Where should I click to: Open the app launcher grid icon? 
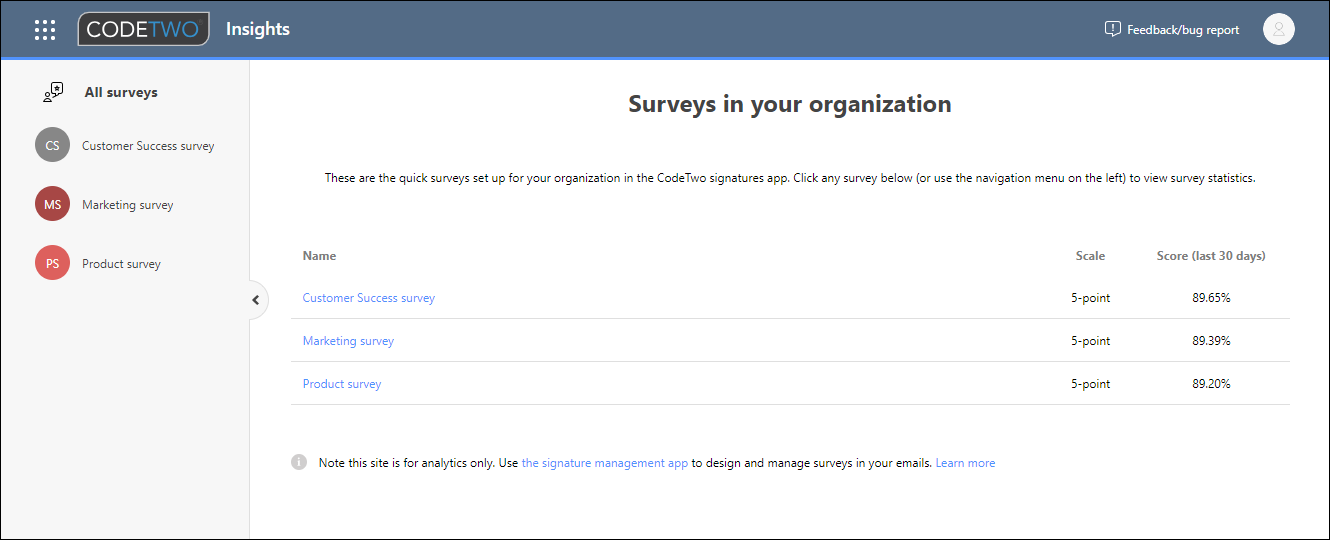45,30
